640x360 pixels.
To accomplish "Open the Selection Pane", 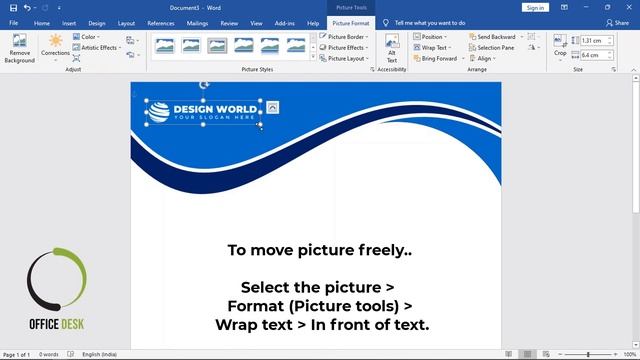I will click(x=491, y=48).
